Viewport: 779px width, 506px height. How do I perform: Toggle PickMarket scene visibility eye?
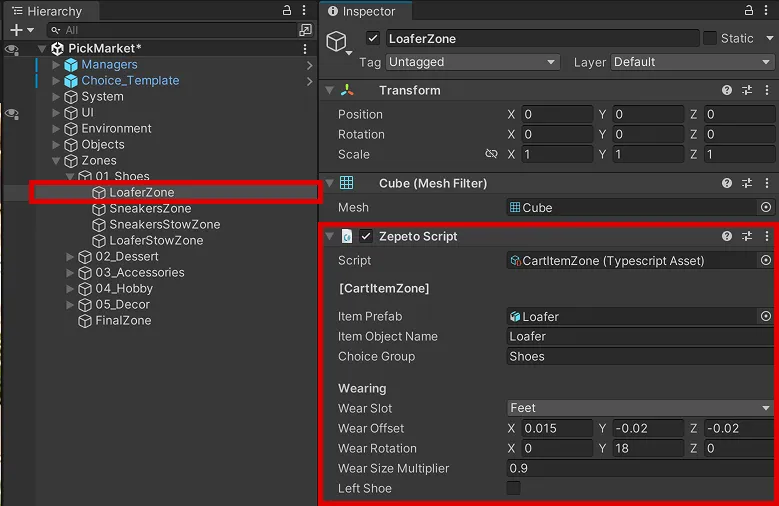coord(12,49)
